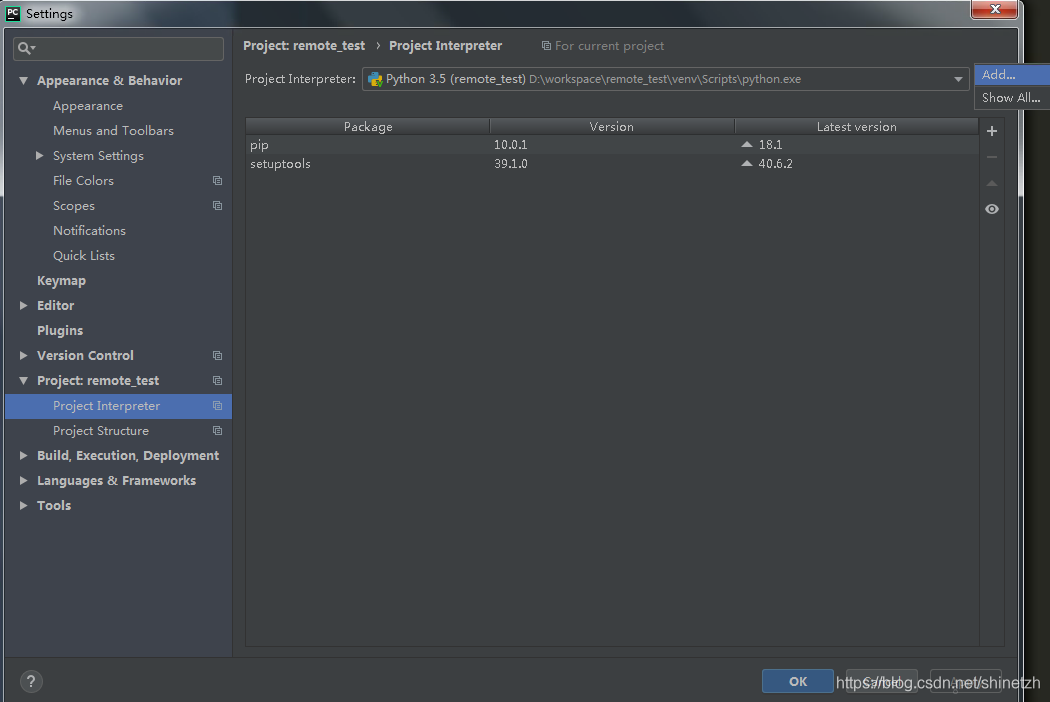
Task: Choose Show All... from interpreter popup
Action: coord(1012,98)
